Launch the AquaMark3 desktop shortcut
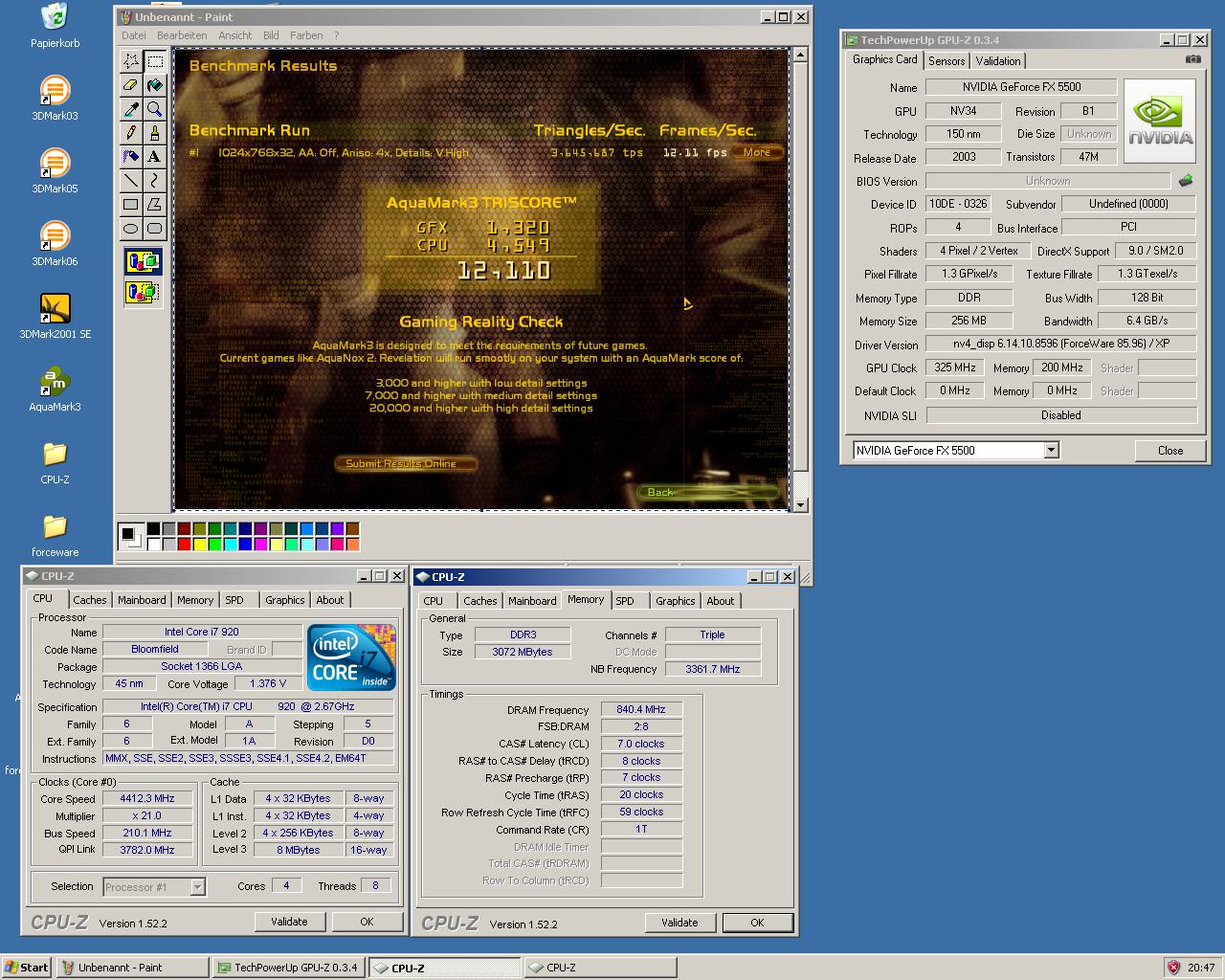Image resolution: width=1225 pixels, height=980 pixels. 55,390
